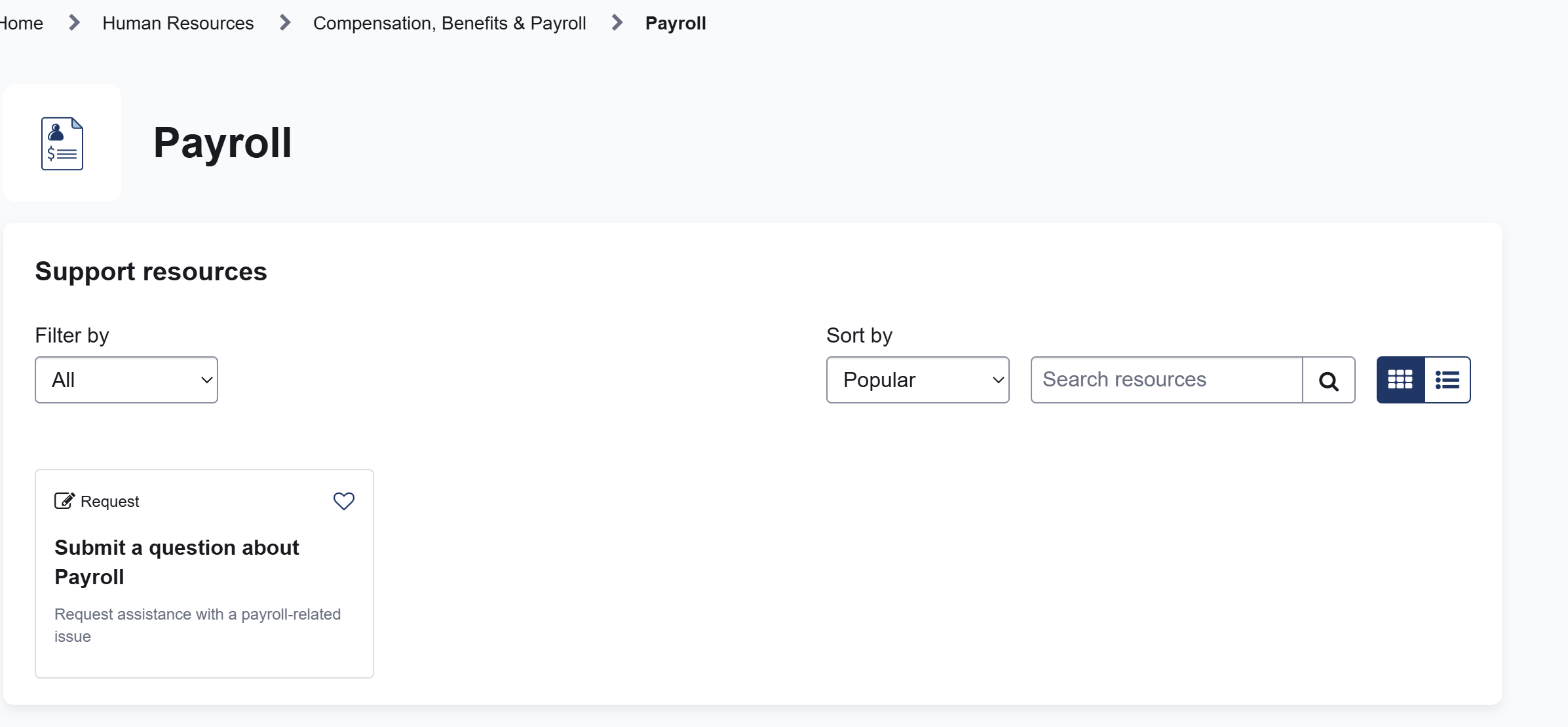Click the Request label on card

tap(109, 502)
